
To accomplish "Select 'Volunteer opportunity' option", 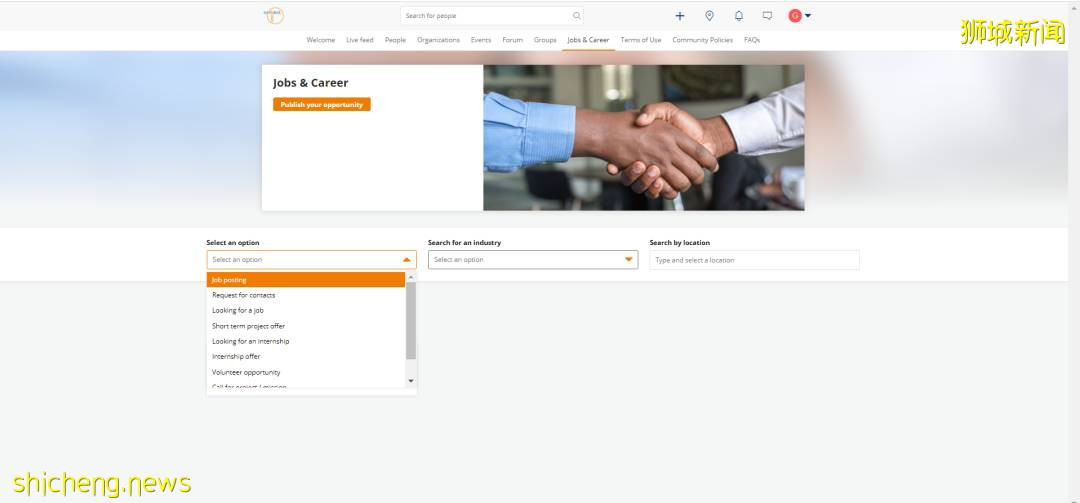I will coord(246,372).
